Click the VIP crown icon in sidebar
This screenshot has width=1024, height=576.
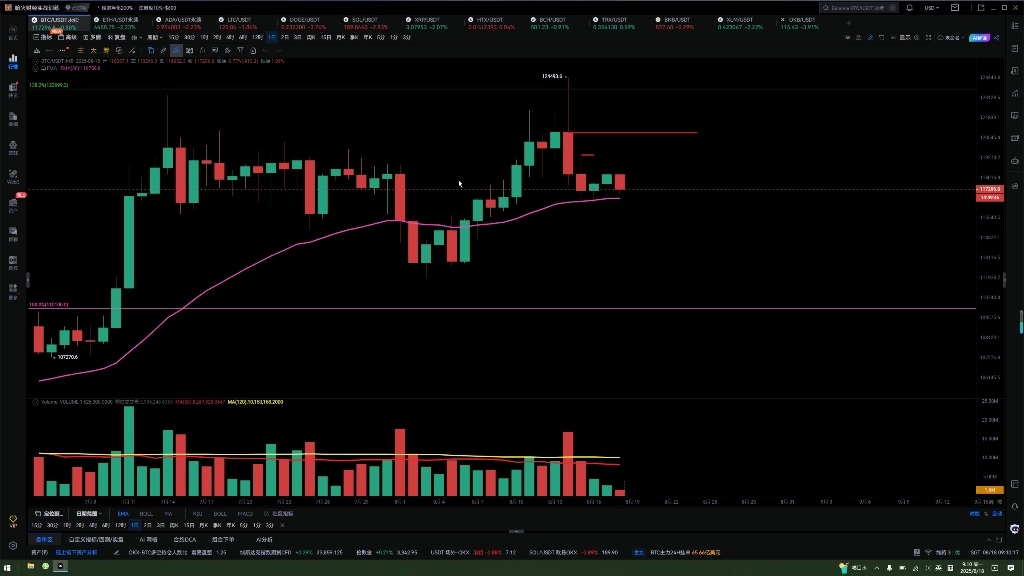(13, 521)
